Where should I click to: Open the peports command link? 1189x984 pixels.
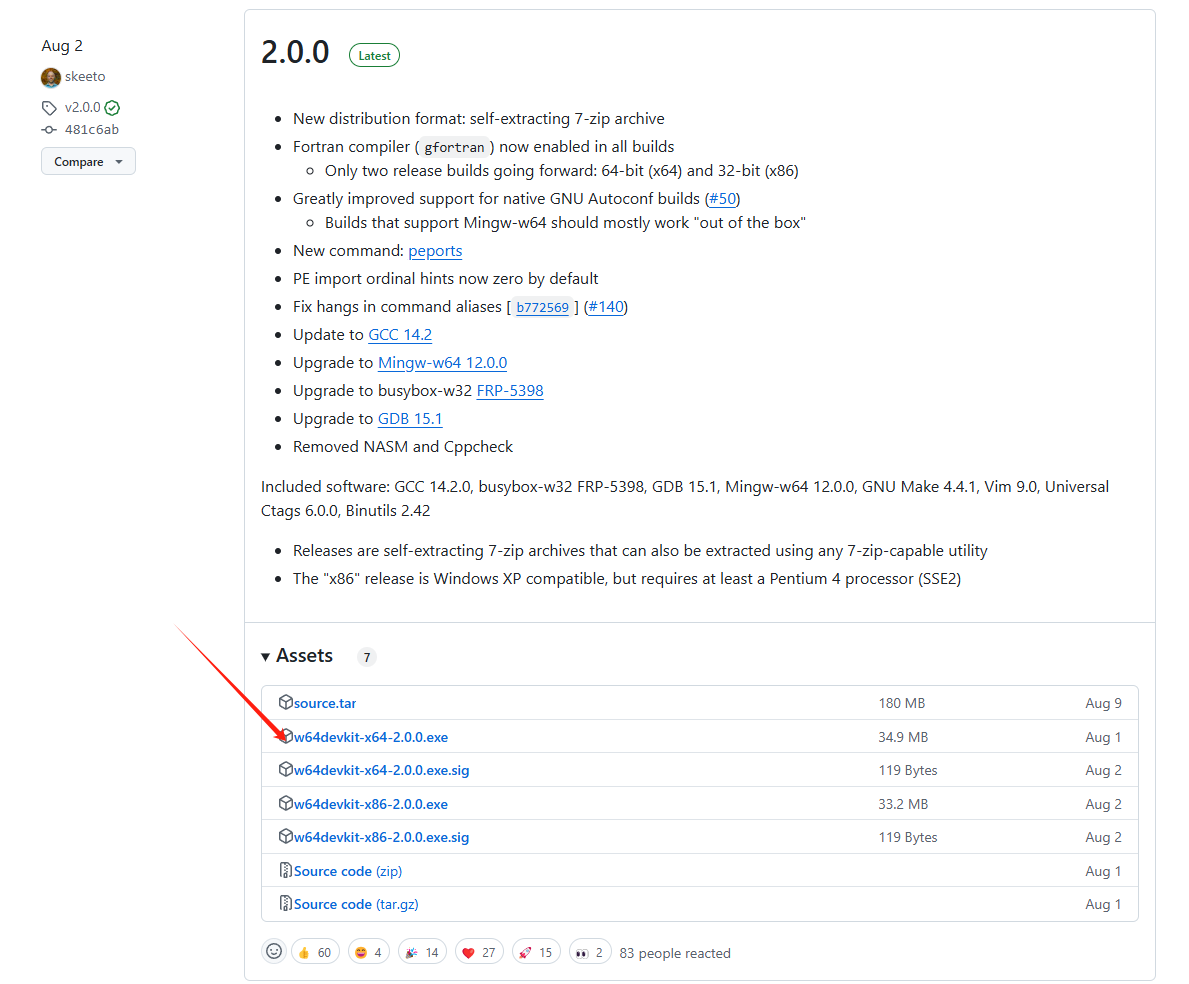pos(435,251)
